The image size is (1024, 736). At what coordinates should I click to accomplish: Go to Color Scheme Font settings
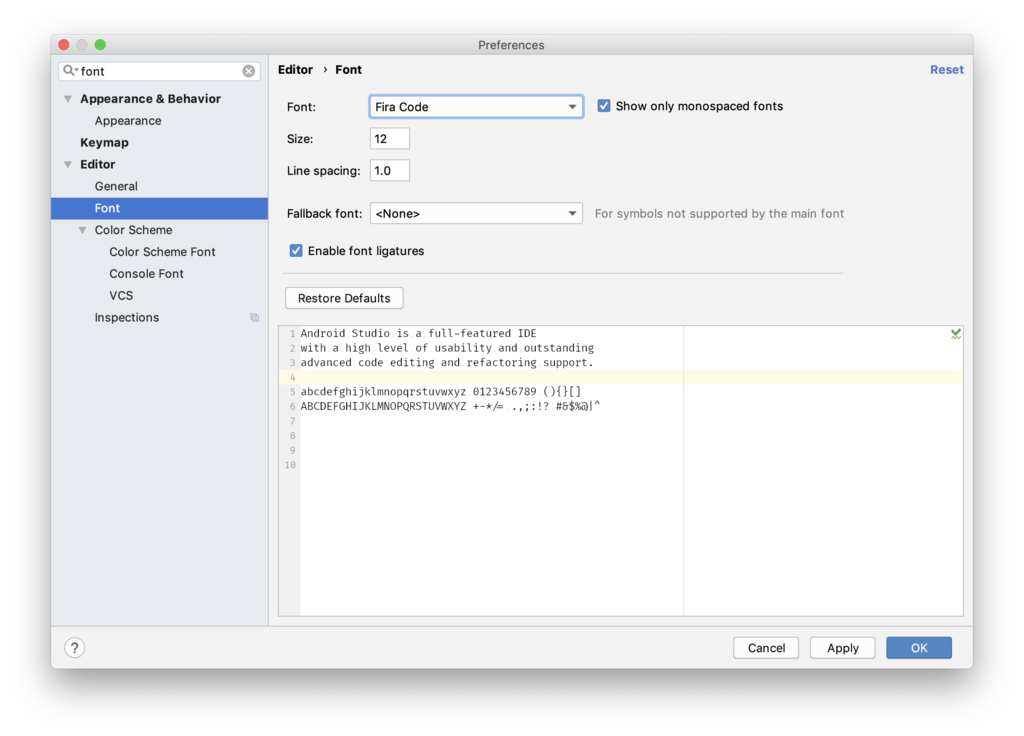[162, 252]
